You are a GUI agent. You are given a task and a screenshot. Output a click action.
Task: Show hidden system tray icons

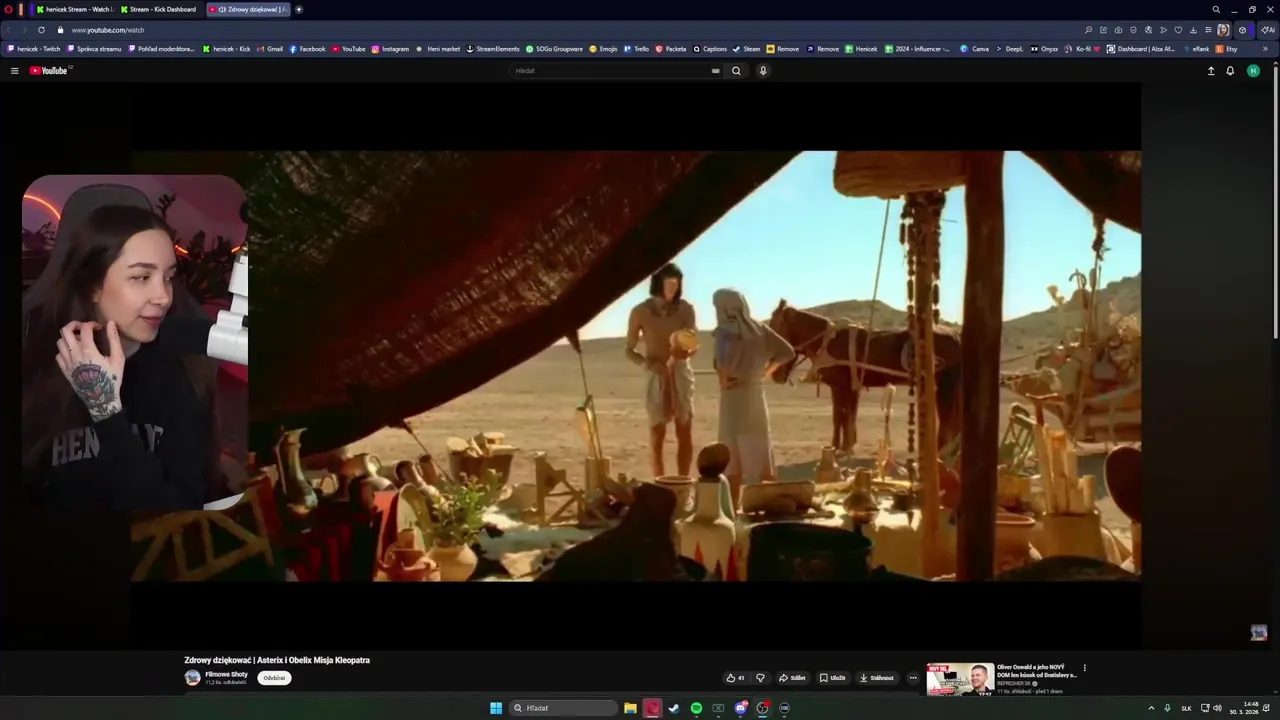pyautogui.click(x=1151, y=708)
